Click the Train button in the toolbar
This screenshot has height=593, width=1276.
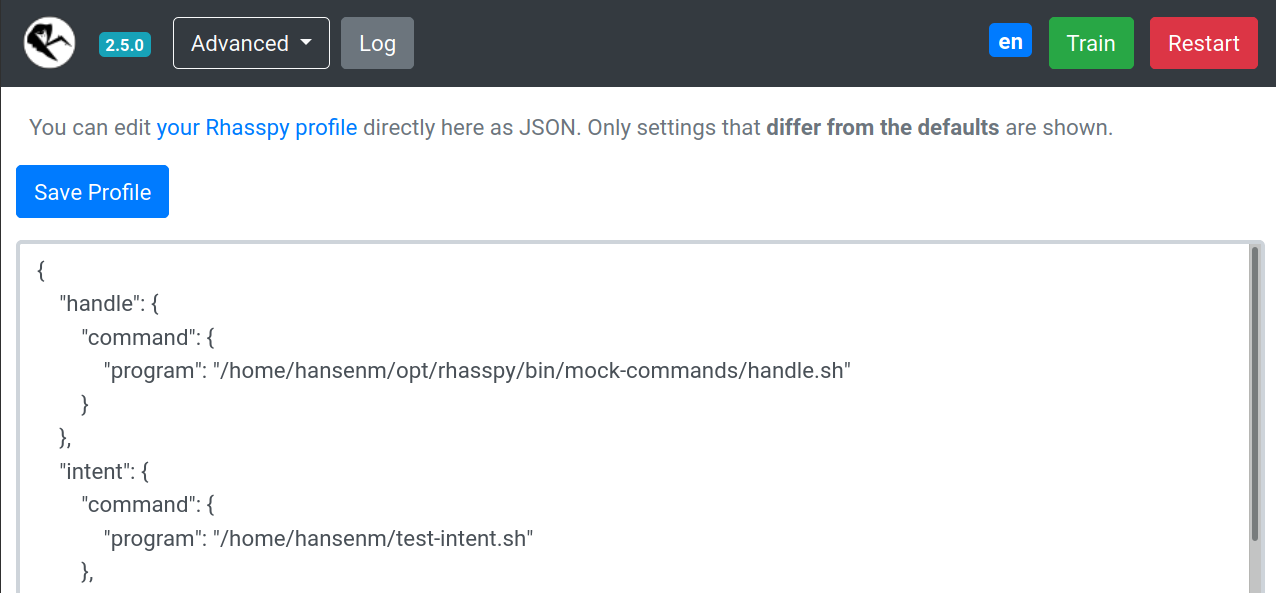[x=1091, y=43]
